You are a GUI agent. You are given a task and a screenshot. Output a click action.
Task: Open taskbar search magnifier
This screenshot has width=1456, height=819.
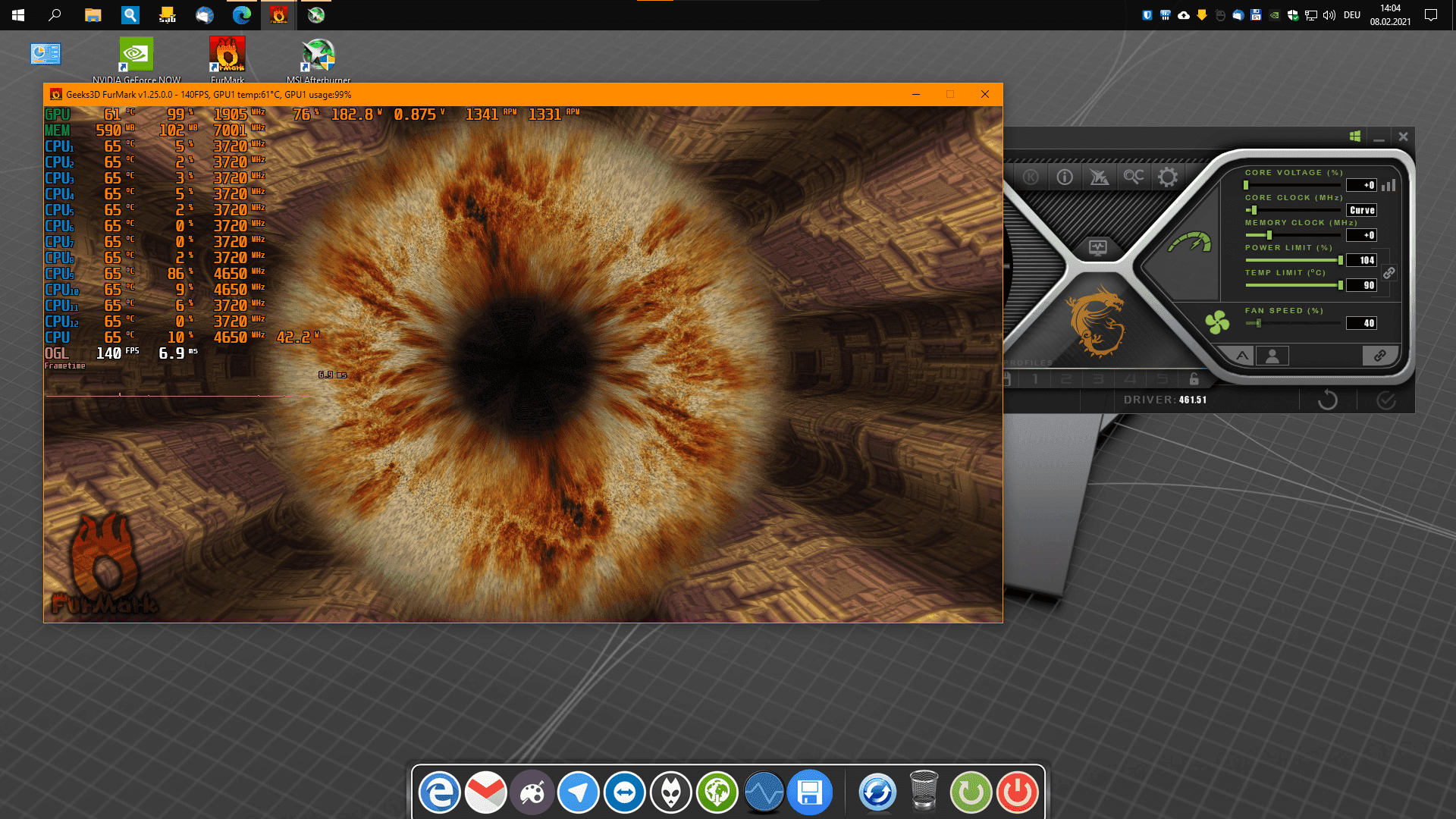(x=55, y=15)
